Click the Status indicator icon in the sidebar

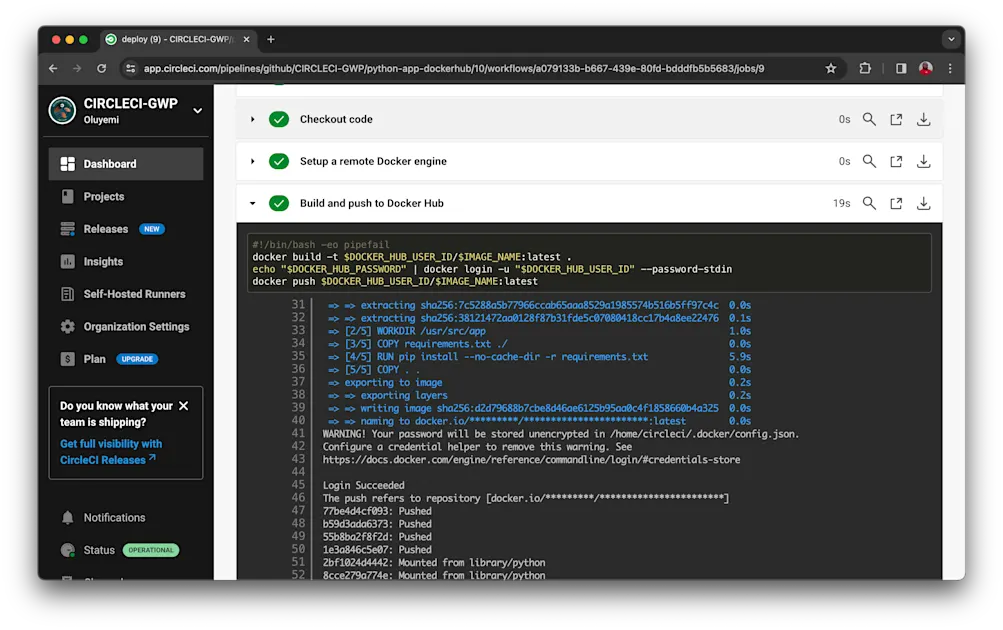[x=66, y=549]
